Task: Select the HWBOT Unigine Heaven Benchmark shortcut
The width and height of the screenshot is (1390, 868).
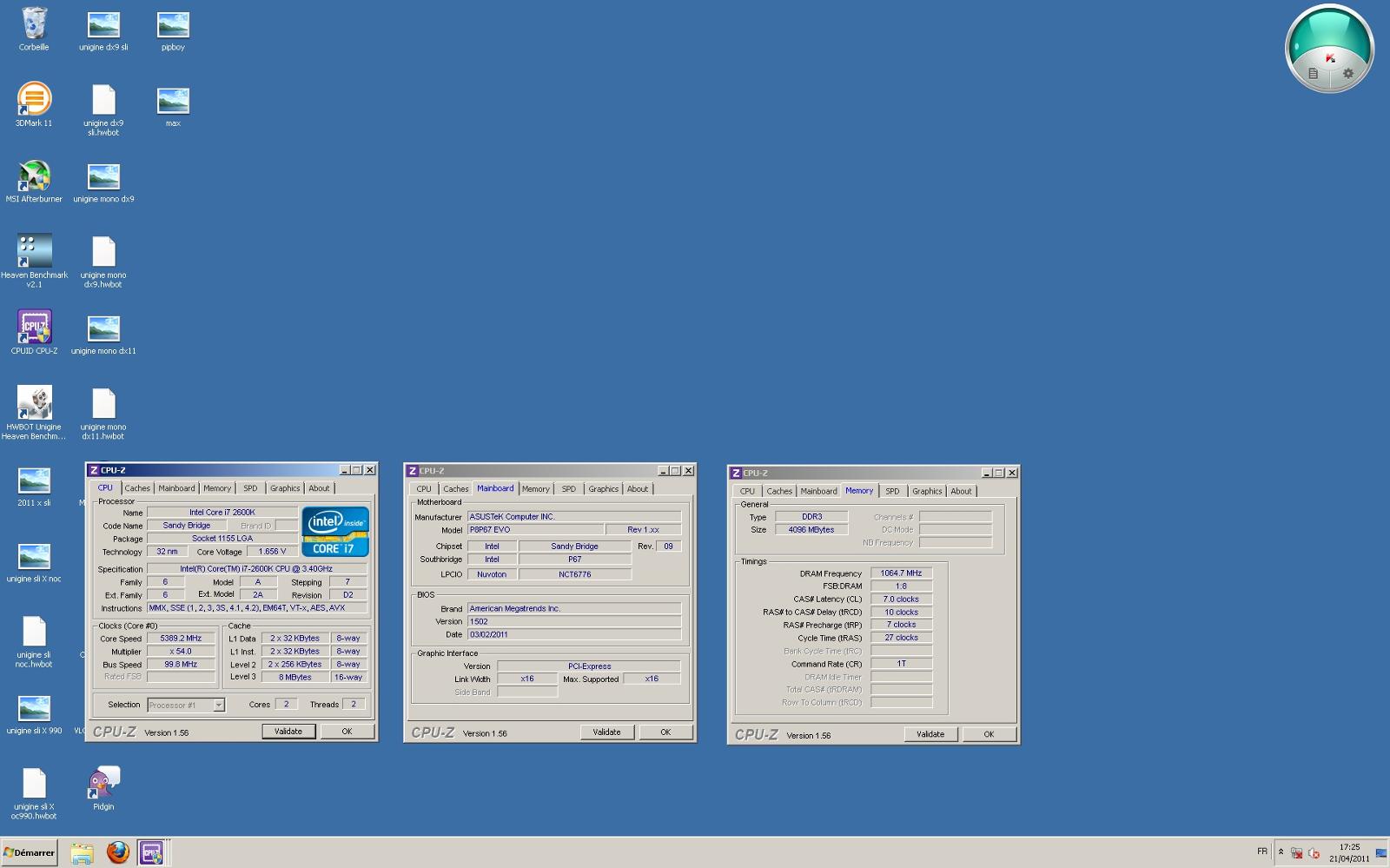Action: (34, 413)
